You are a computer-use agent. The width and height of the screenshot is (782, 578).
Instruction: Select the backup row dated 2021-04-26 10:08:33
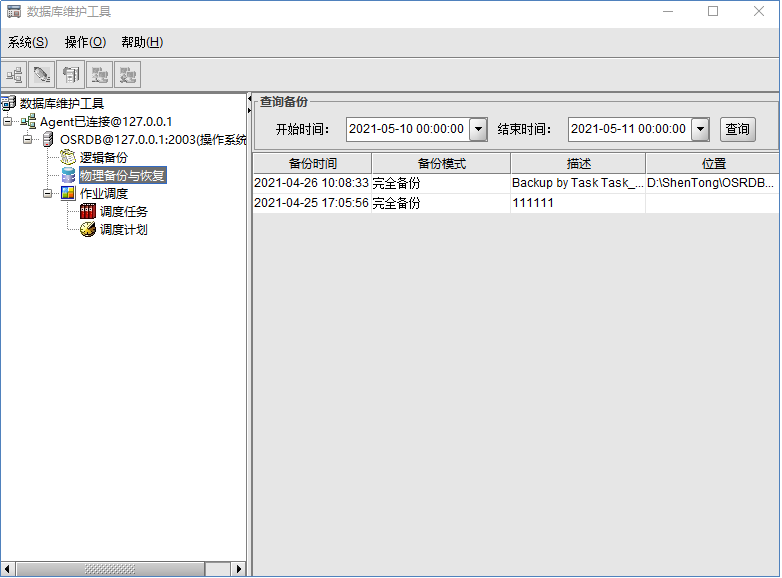click(516, 183)
